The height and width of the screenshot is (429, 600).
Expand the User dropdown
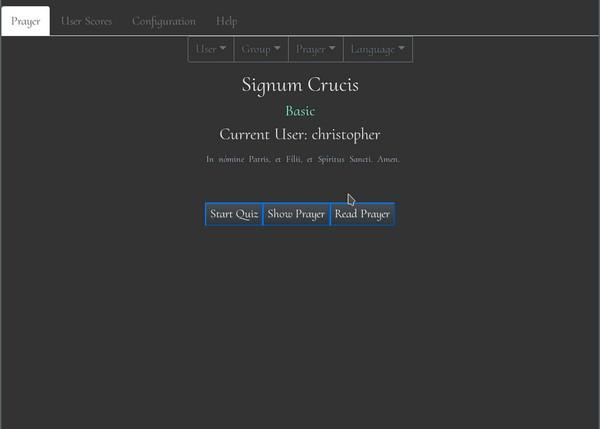pos(211,49)
